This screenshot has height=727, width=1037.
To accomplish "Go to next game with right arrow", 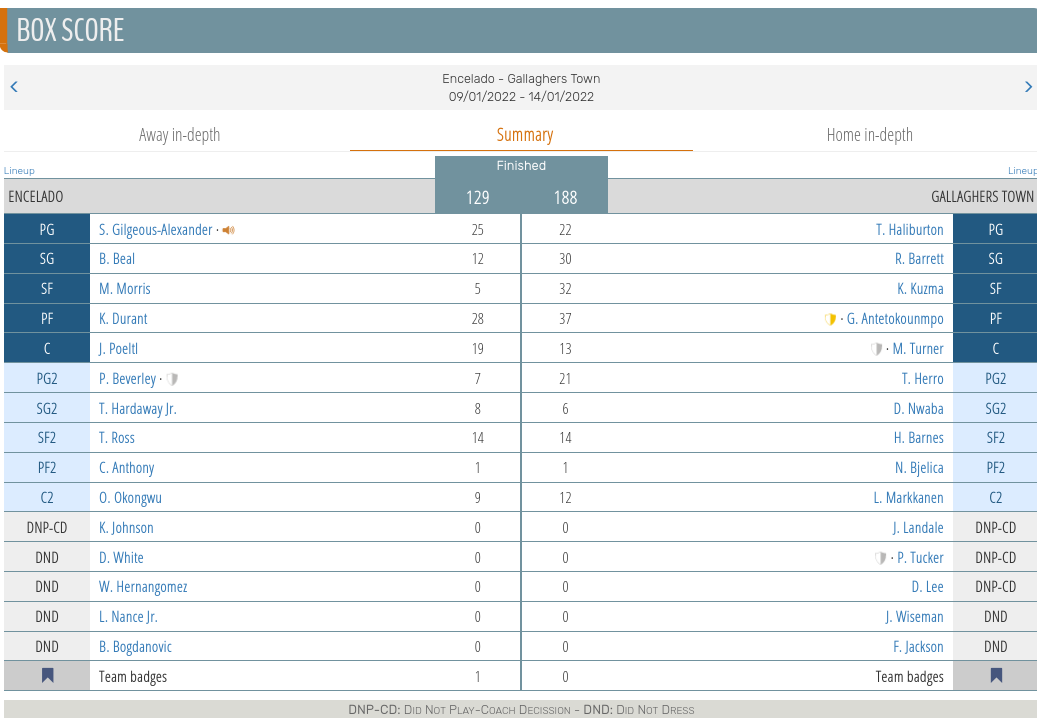I will pos(1028,87).
